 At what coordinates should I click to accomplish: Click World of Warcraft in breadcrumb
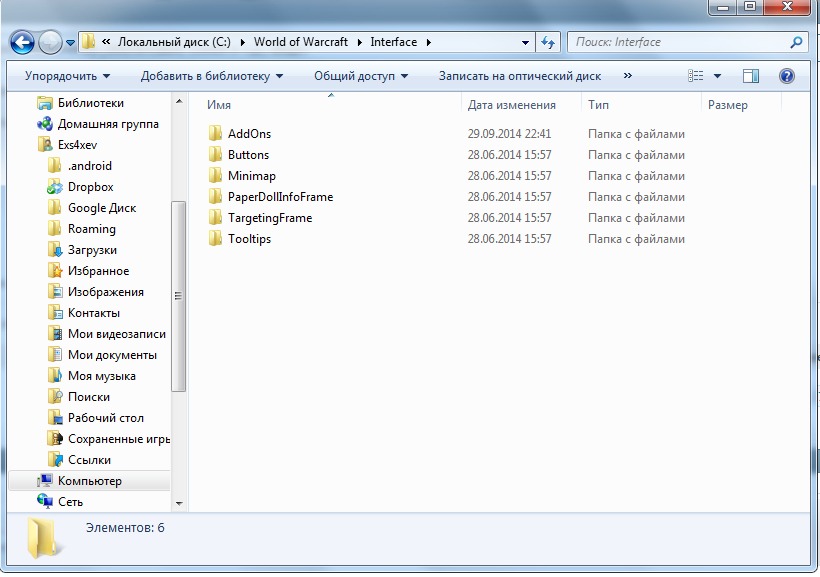(301, 42)
